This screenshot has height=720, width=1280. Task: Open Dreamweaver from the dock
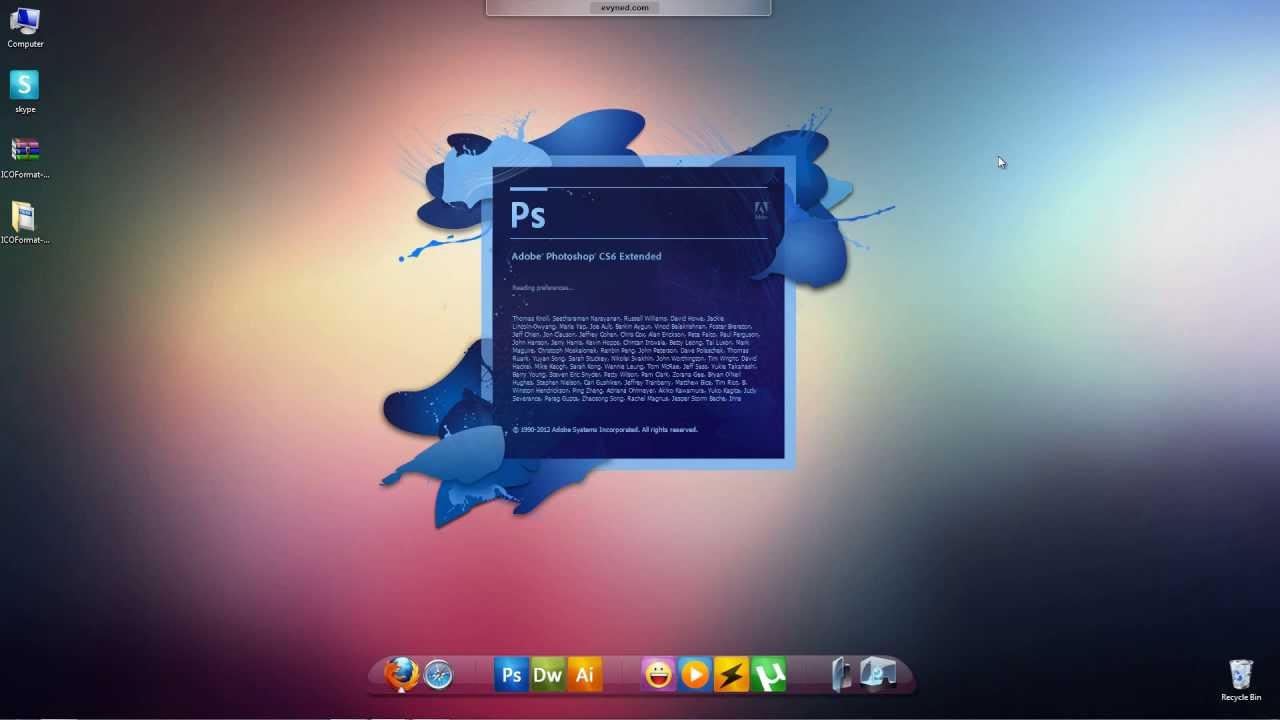[x=547, y=675]
